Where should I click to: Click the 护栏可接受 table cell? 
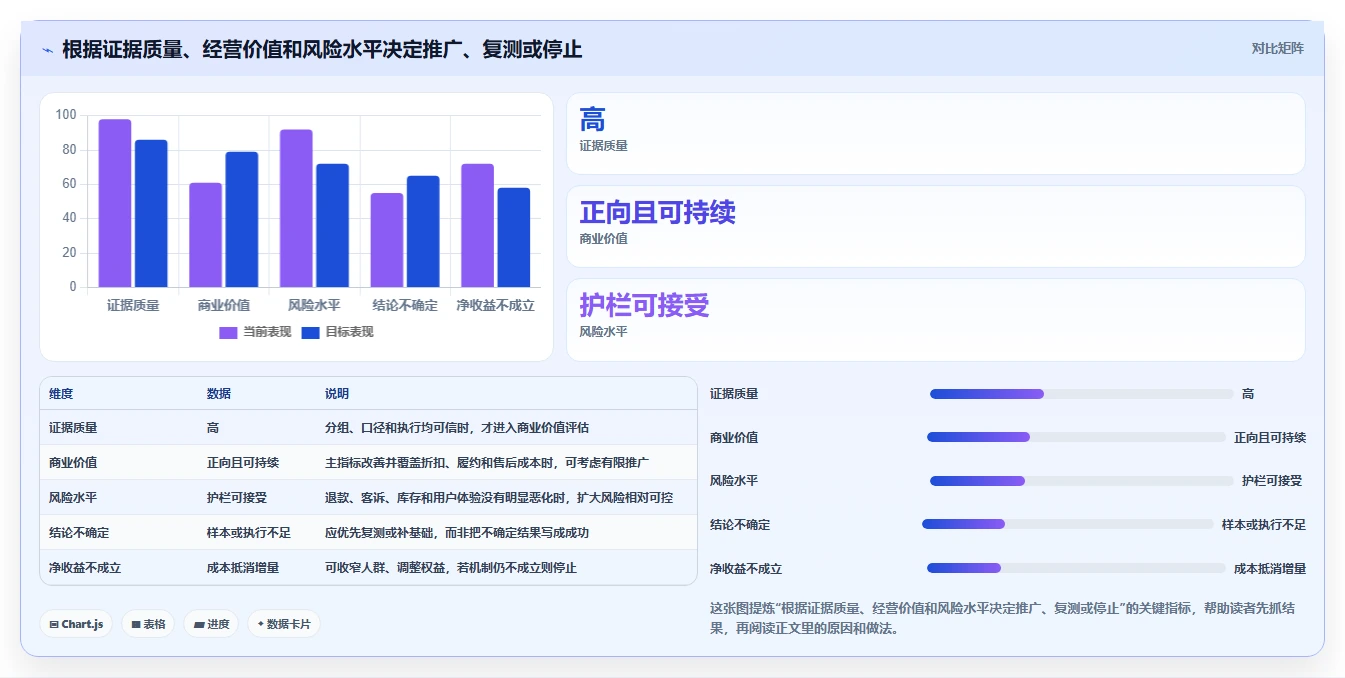[237, 498]
